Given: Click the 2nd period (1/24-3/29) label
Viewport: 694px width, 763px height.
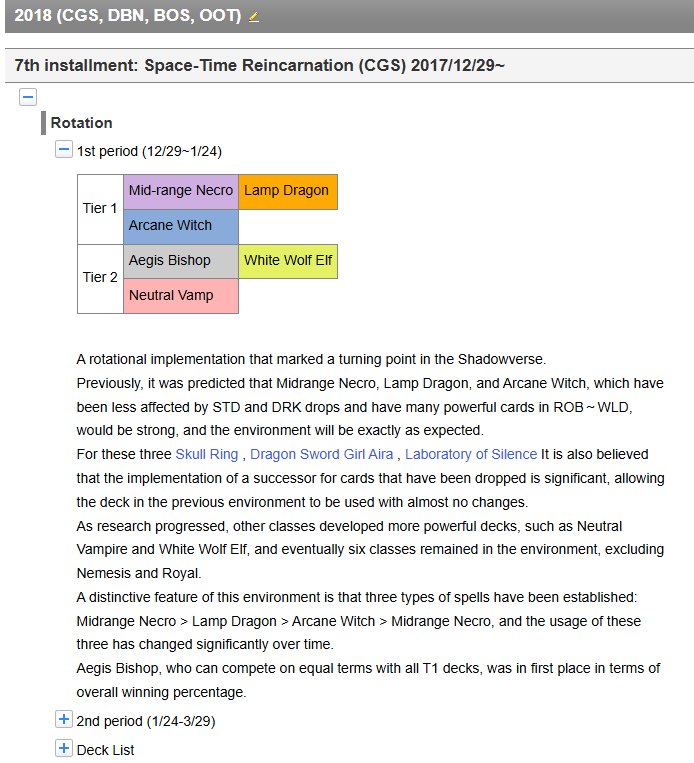Looking at the screenshot, I should [x=146, y=721].
